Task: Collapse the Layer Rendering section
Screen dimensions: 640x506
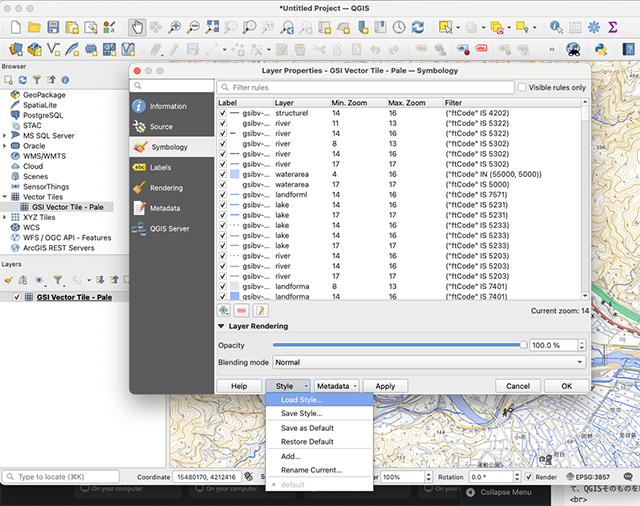Action: tap(221, 326)
